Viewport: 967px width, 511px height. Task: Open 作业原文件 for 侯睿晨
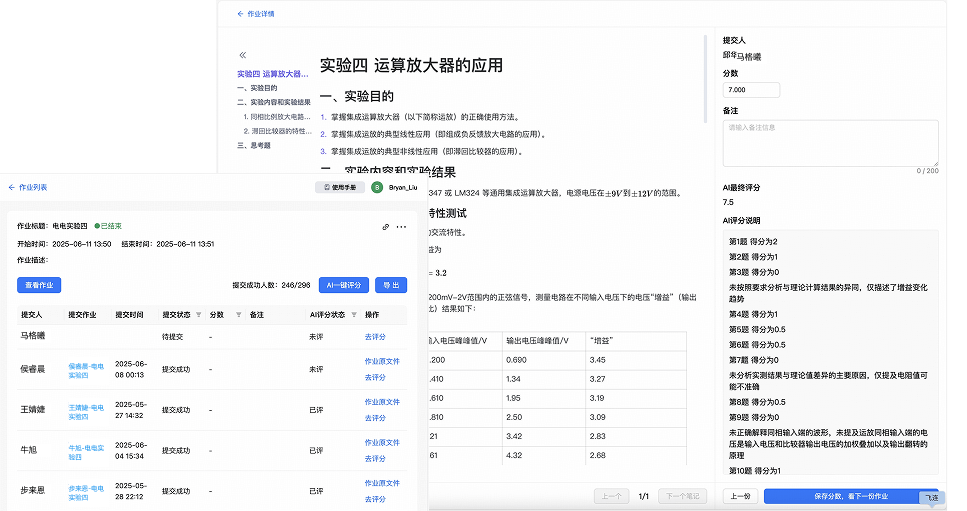382,362
